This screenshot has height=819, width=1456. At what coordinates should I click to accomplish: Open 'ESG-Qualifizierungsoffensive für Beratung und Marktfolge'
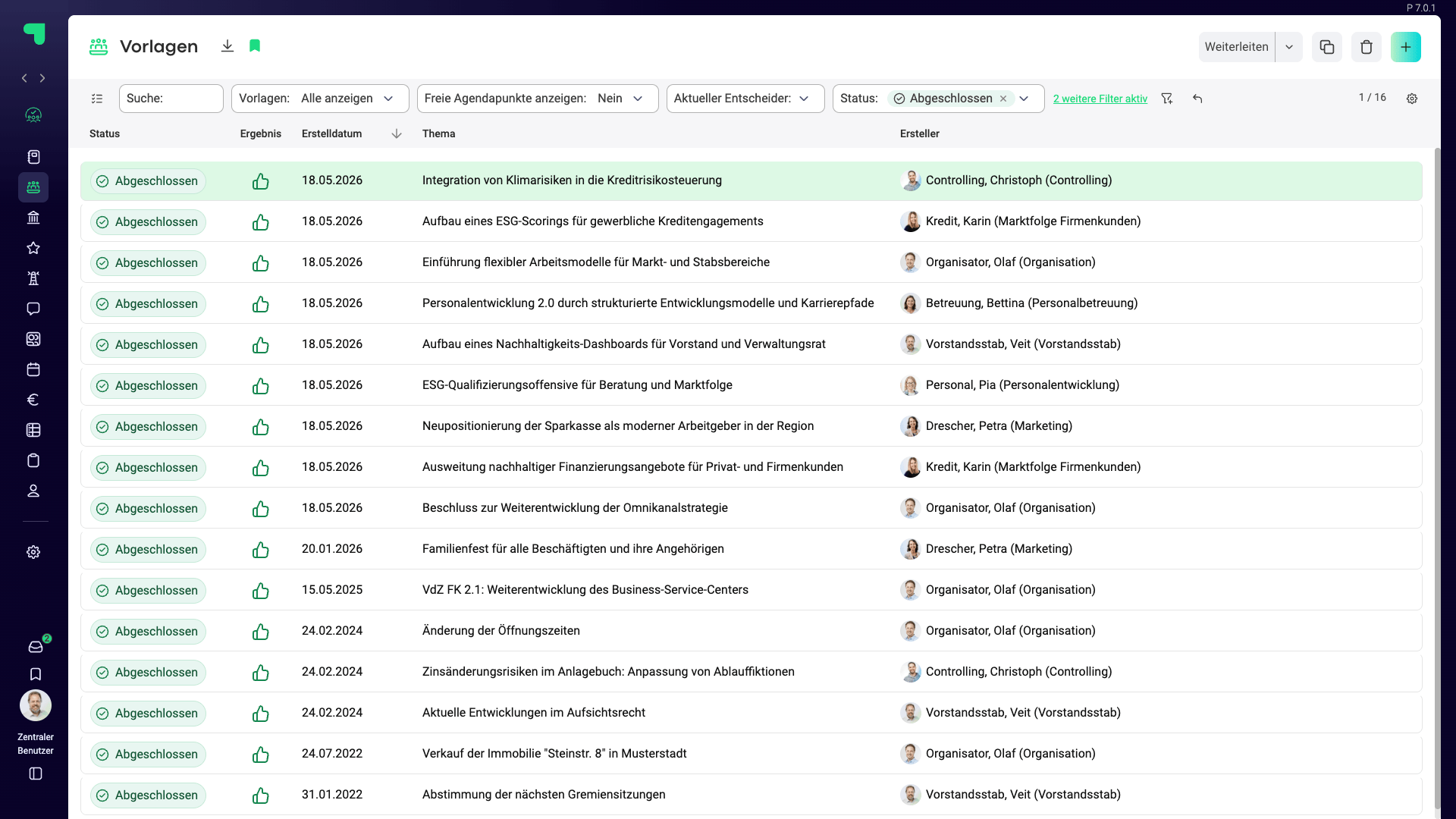click(x=751, y=385)
